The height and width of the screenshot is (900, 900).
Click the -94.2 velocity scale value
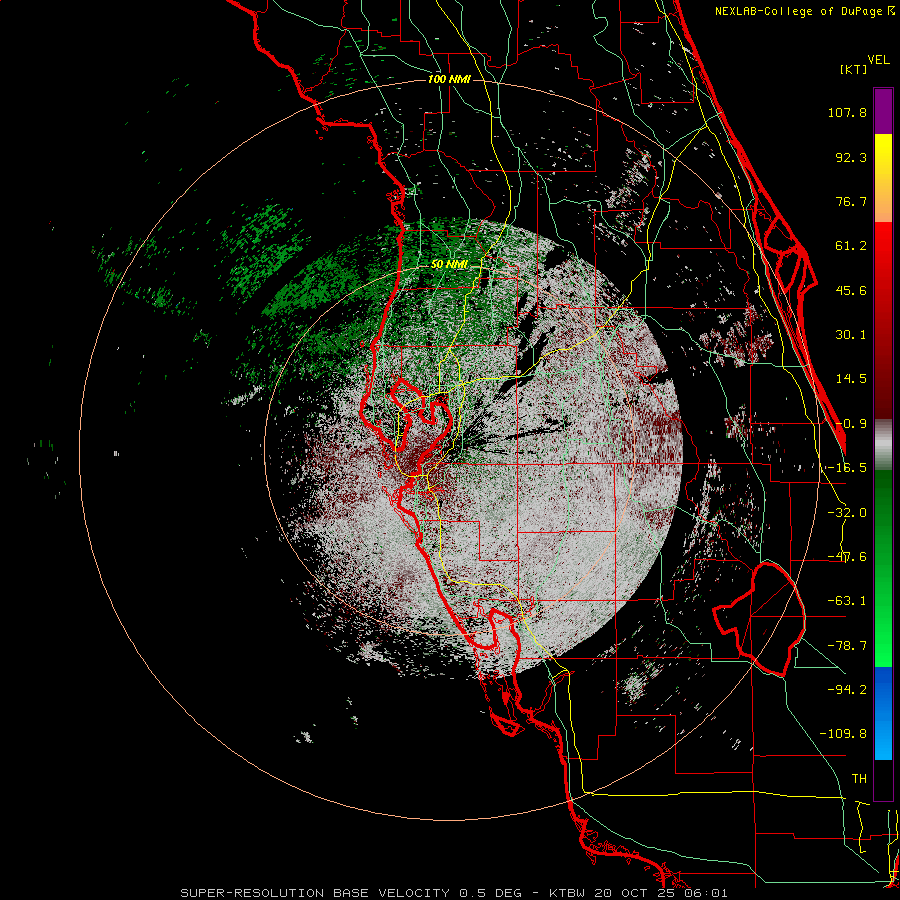[x=847, y=689]
